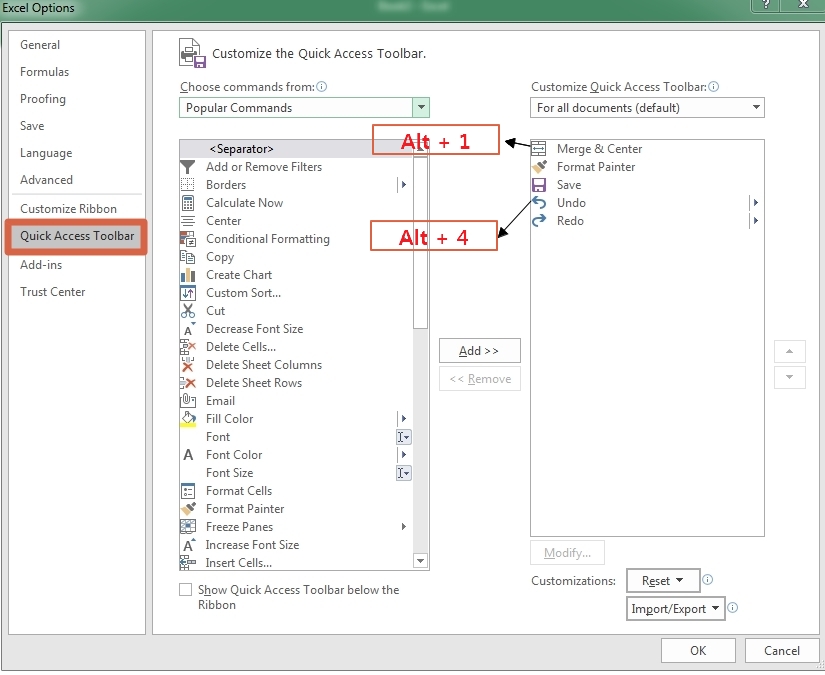Click Undo arrow icon in toolbar list
Image resolution: width=825 pixels, height=675 pixels.
point(539,203)
